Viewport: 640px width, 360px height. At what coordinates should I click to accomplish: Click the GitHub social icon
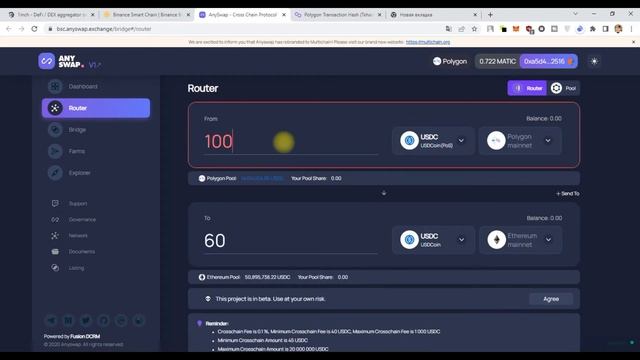coord(104,320)
